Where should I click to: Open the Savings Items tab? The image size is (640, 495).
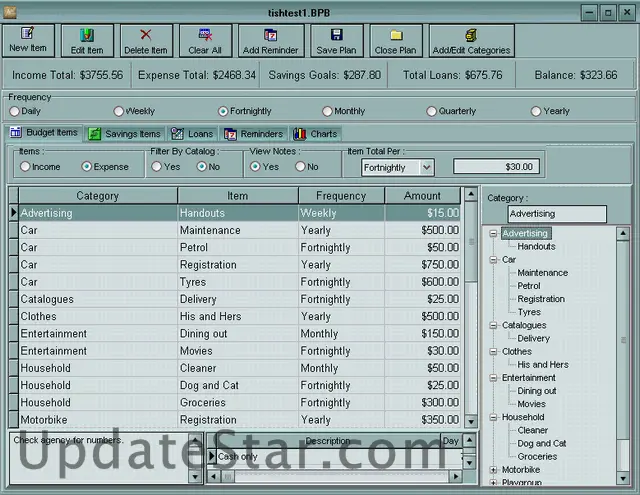click(125, 134)
